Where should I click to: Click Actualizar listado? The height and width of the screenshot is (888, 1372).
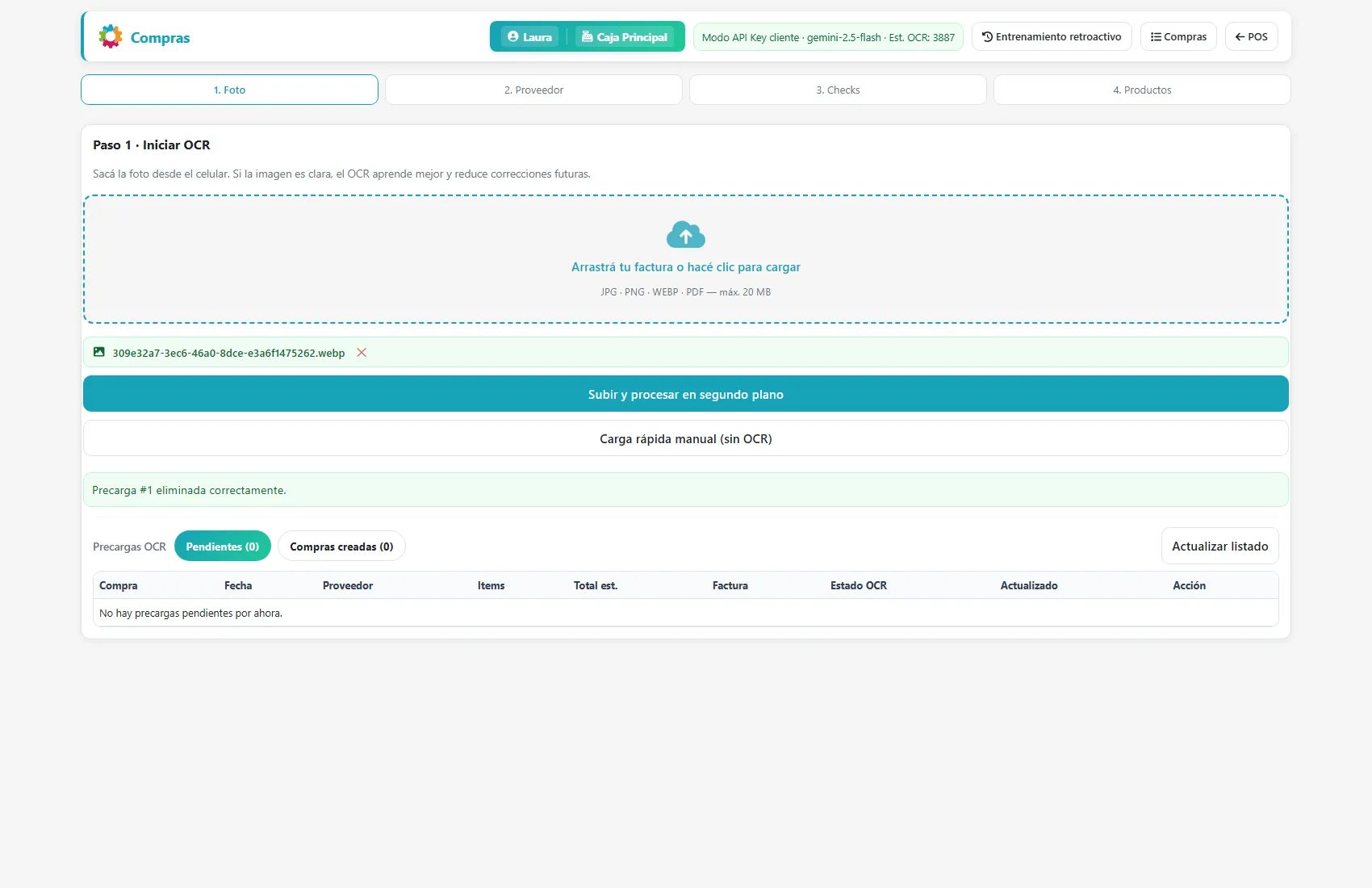pos(1220,546)
